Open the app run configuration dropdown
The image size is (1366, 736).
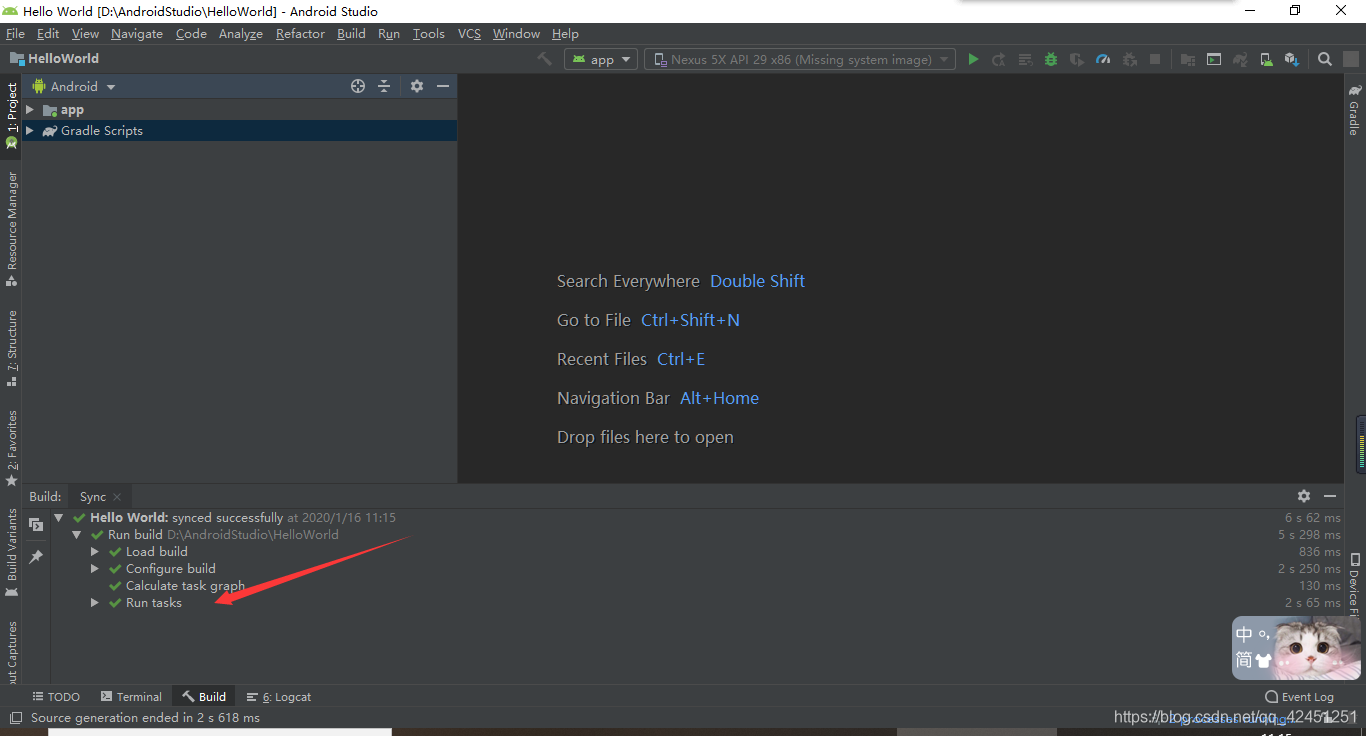[x=601, y=59]
